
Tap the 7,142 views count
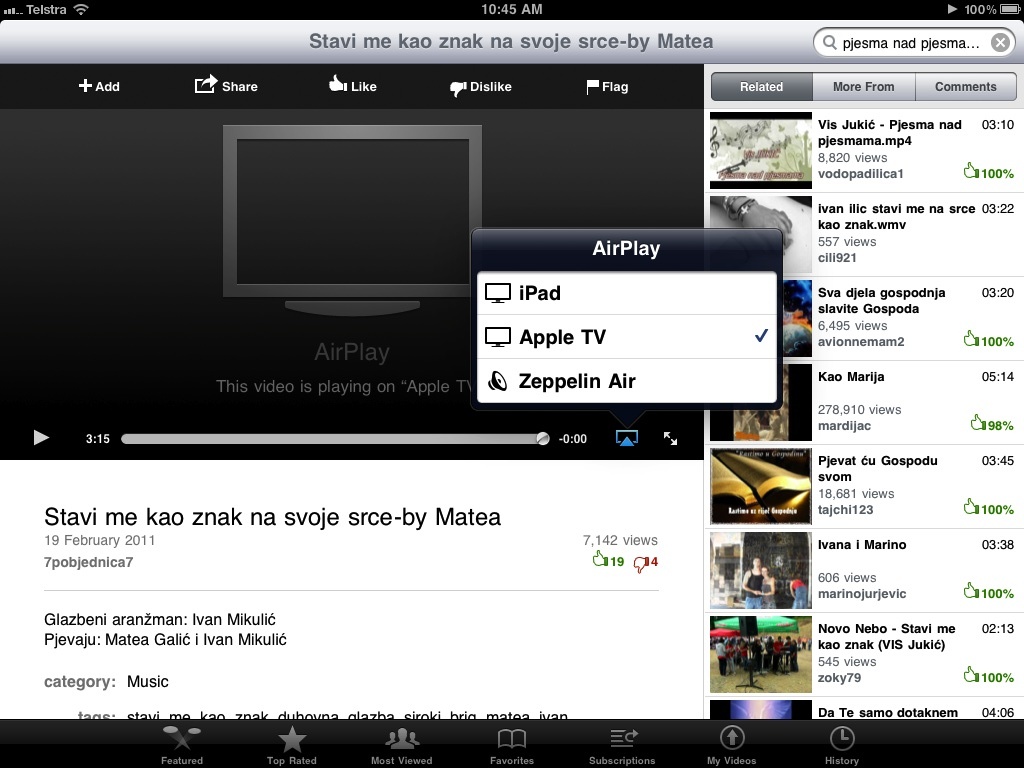point(620,540)
